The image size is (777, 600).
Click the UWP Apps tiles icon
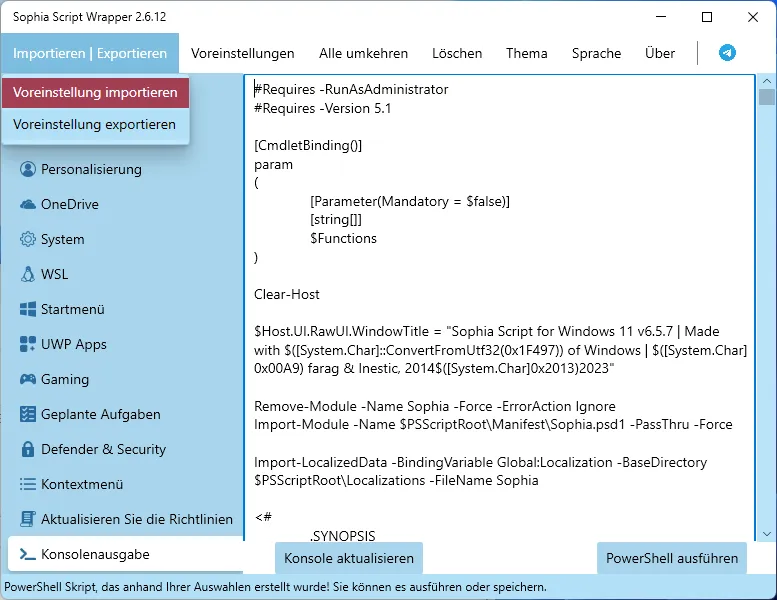(x=28, y=344)
